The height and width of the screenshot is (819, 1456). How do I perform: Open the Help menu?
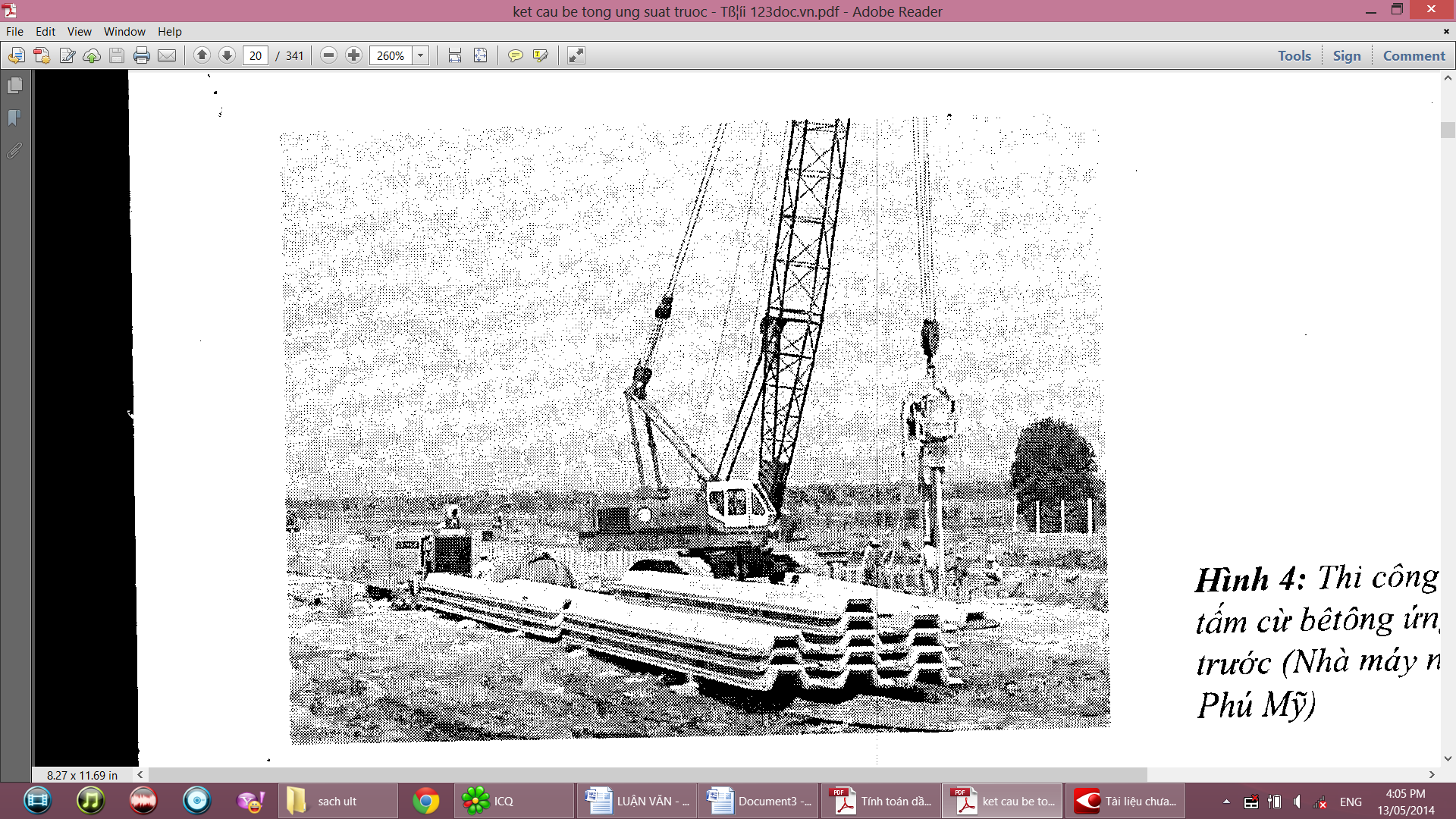170,31
